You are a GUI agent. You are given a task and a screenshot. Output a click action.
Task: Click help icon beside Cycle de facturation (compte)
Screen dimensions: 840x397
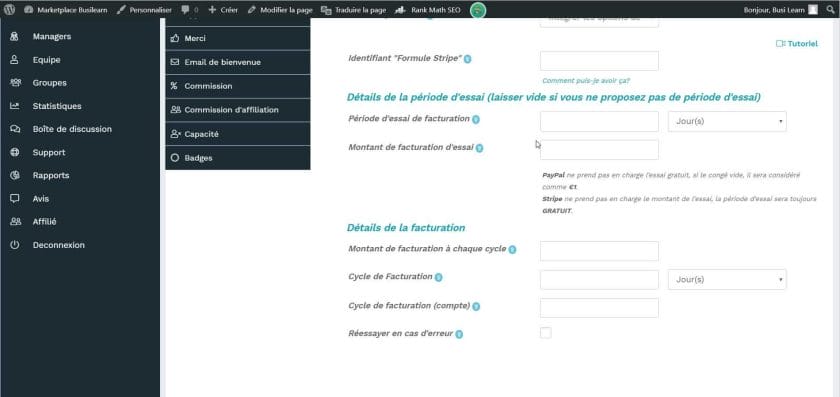click(476, 306)
